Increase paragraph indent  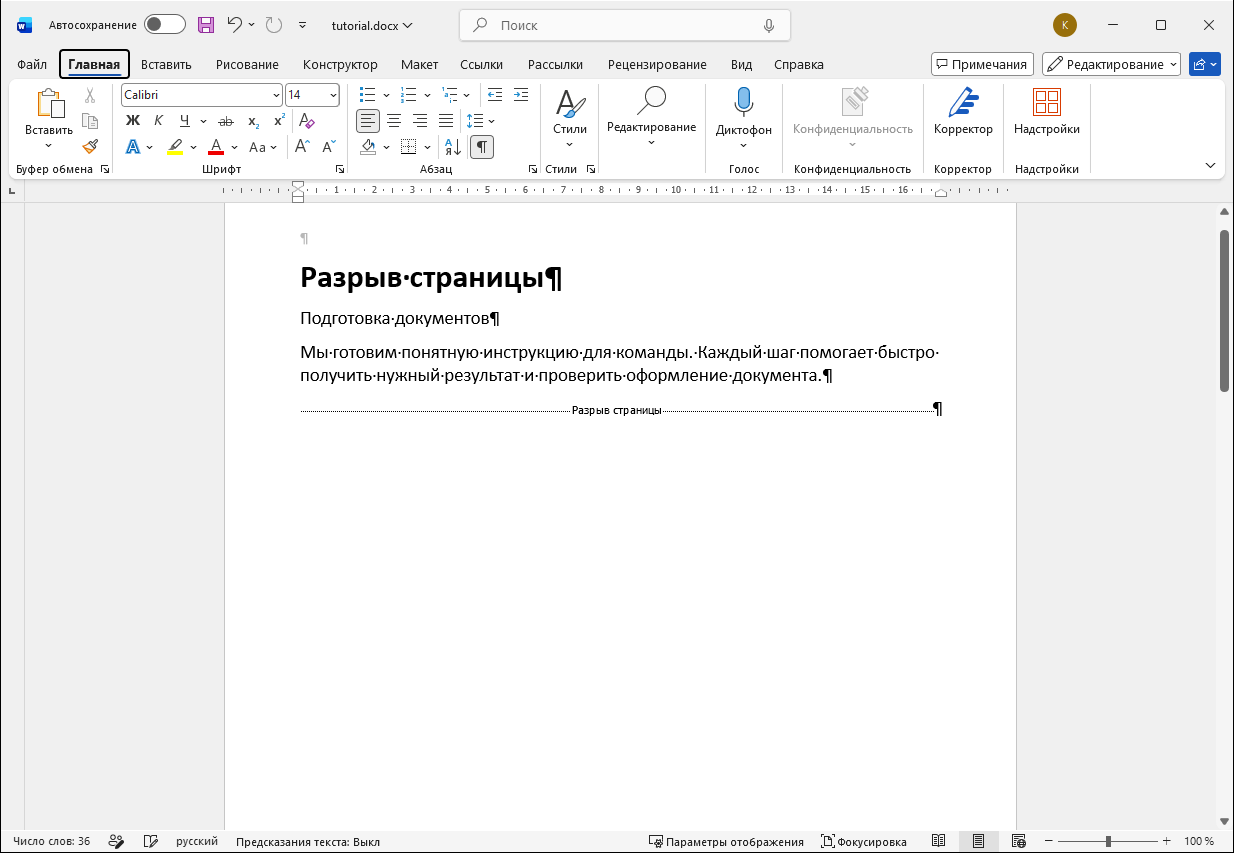(520, 95)
